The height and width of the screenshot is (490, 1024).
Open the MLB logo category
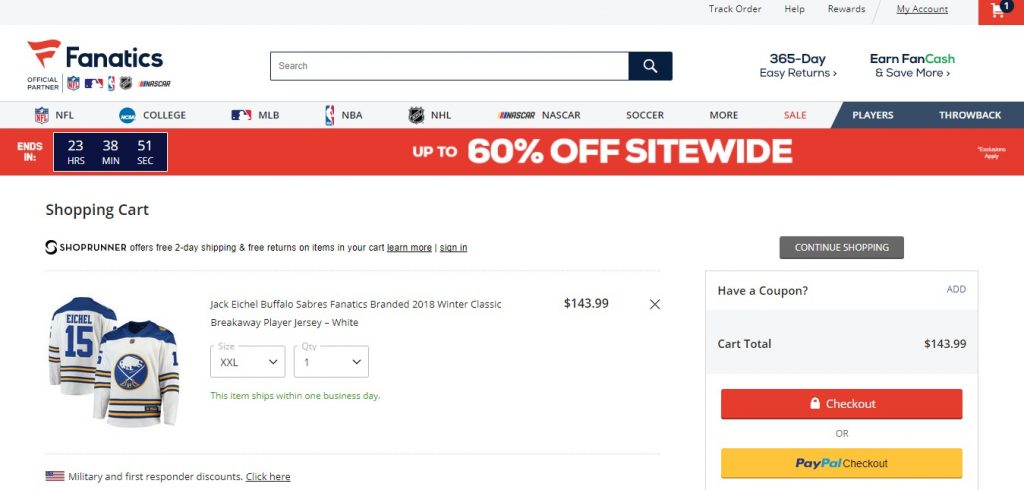coord(255,115)
